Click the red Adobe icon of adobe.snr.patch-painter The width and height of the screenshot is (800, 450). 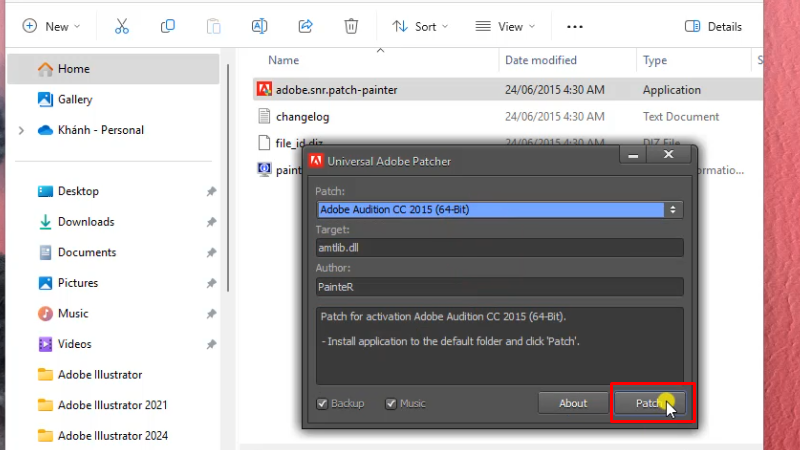[264, 89]
